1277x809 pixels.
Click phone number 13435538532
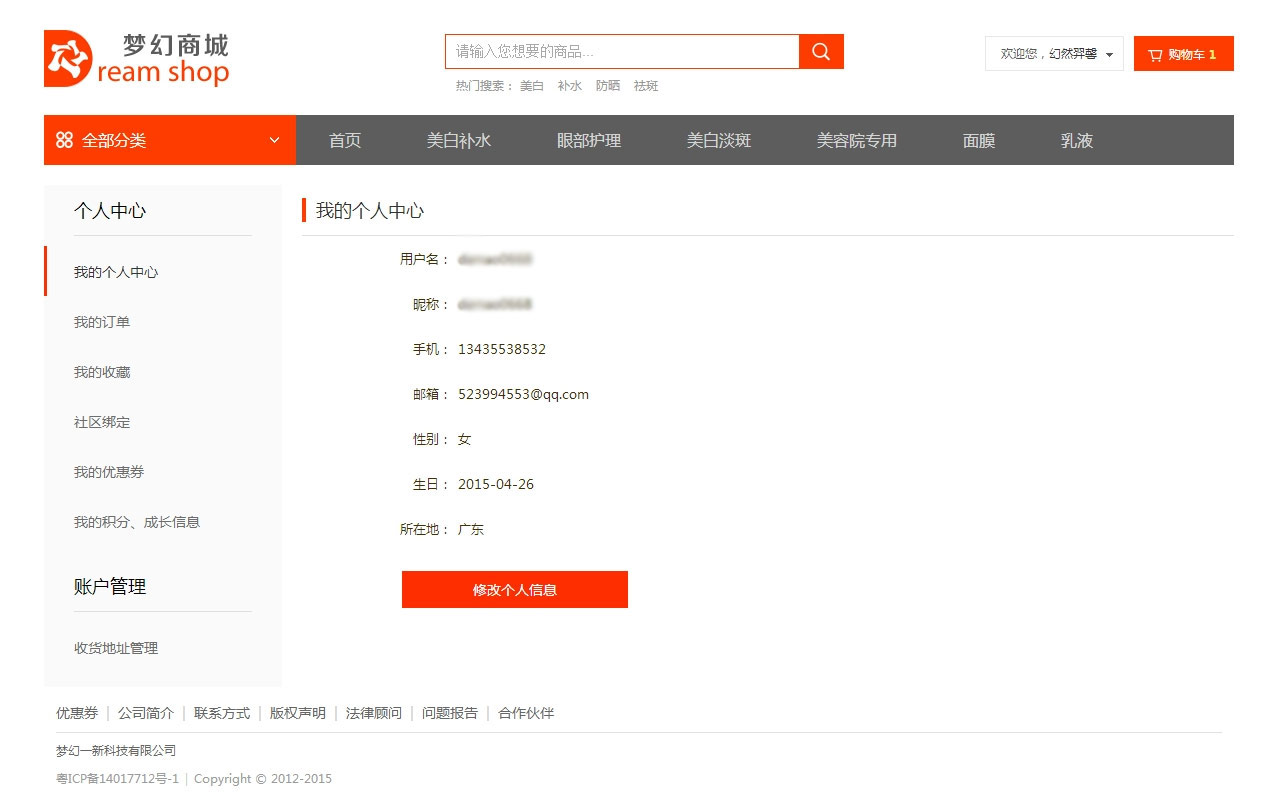[x=502, y=349]
